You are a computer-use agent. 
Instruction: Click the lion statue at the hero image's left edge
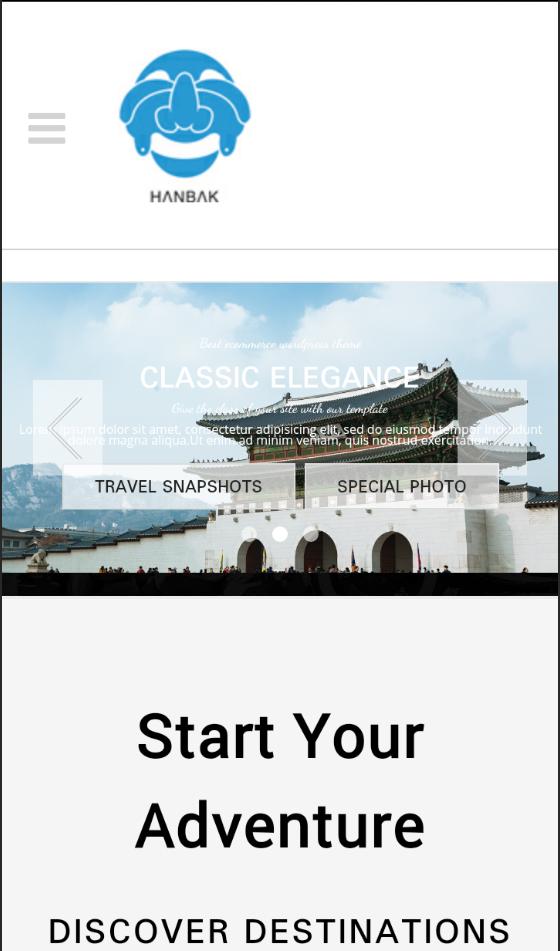coord(38,560)
